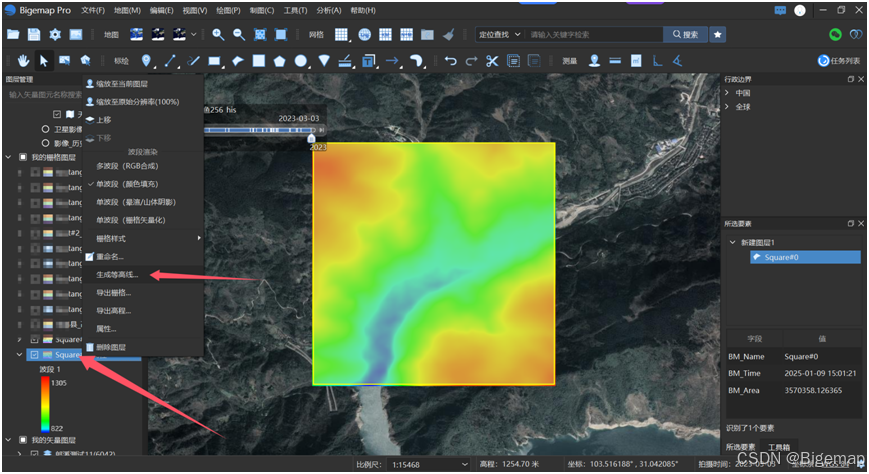Click the scissors cut icon
Image resolution: width=869 pixels, height=474 pixels.
(x=492, y=60)
